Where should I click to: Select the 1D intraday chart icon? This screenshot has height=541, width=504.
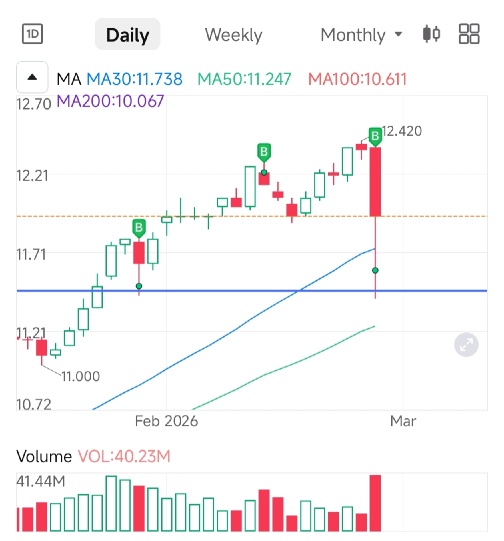pyautogui.click(x=32, y=34)
